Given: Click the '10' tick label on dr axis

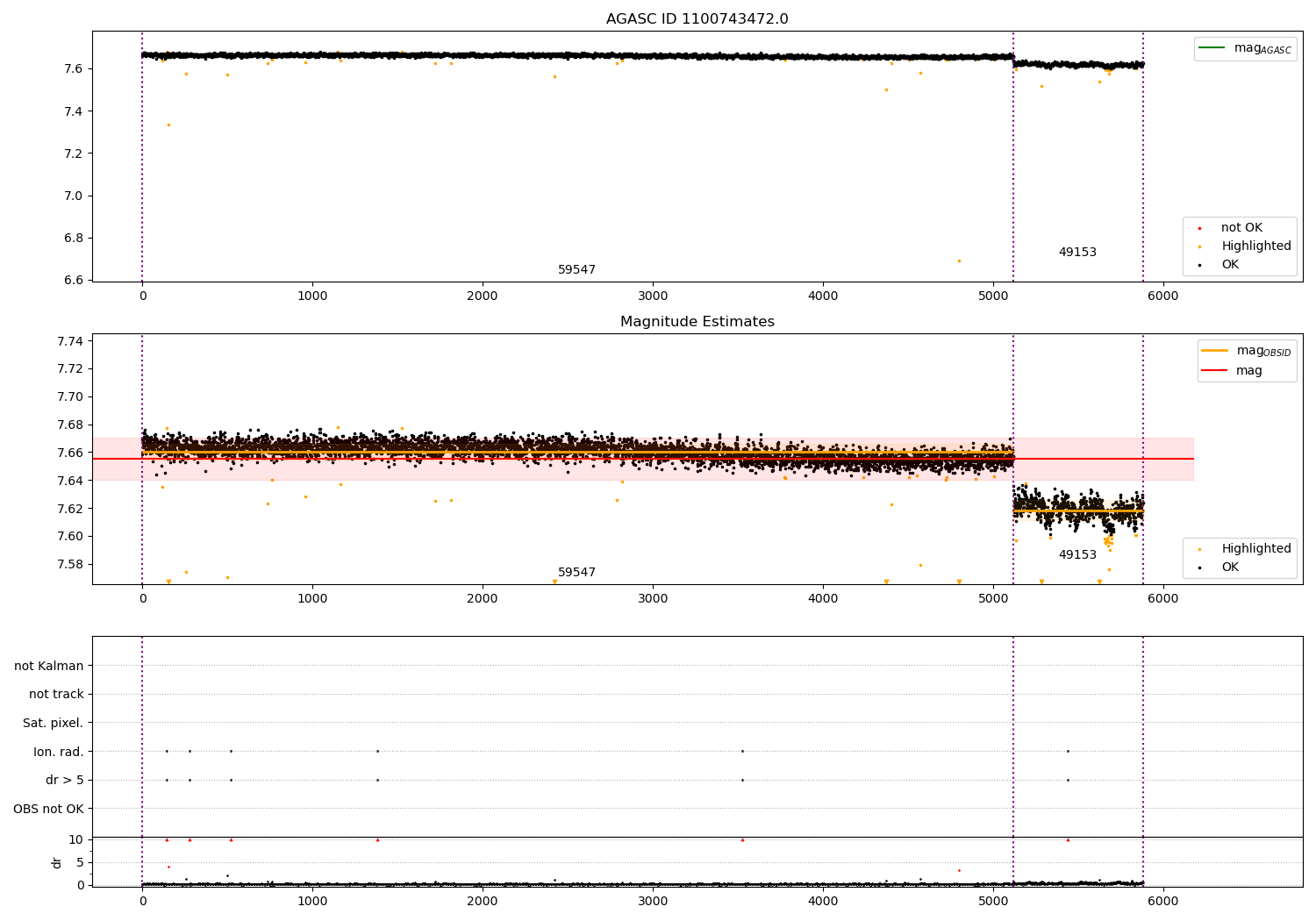Looking at the screenshot, I should pyautogui.click(x=76, y=839).
